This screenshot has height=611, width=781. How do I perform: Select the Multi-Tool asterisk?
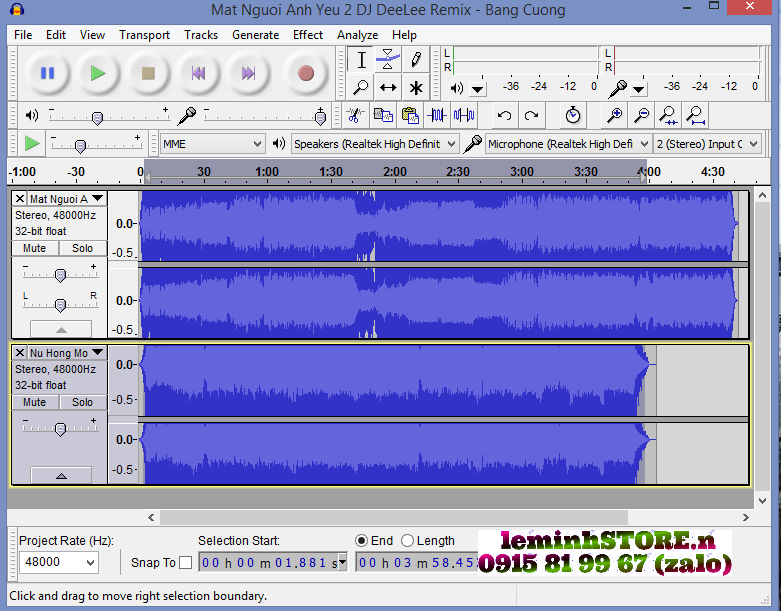click(x=415, y=88)
